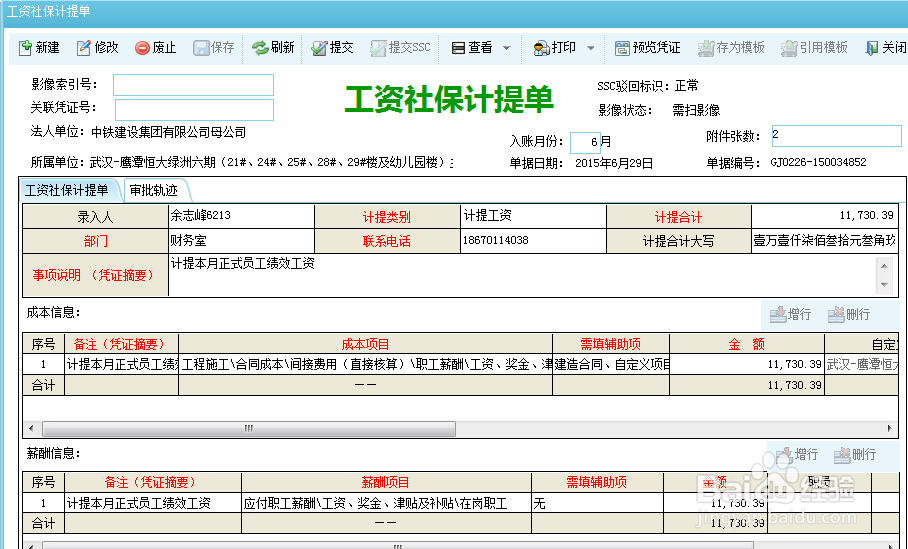Image resolution: width=908 pixels, height=549 pixels.
Task: Click the 备注 cell in 薪酬信息 row 1
Action: pyautogui.click(x=153, y=503)
